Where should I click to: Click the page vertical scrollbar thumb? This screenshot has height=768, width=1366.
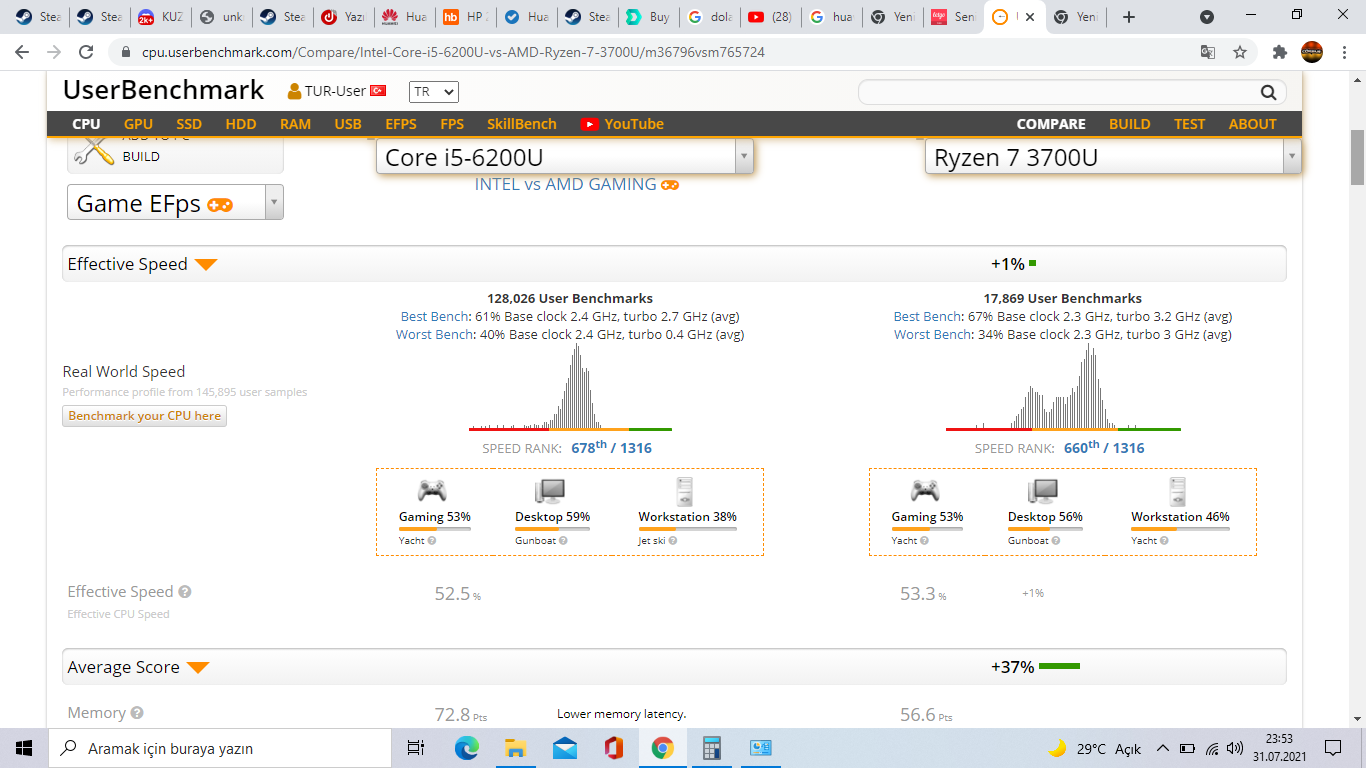point(1358,157)
